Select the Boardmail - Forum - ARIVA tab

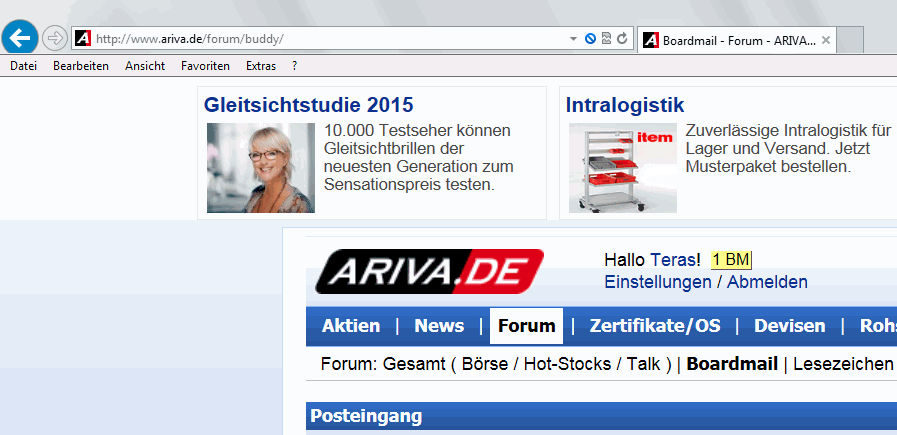(x=737, y=40)
